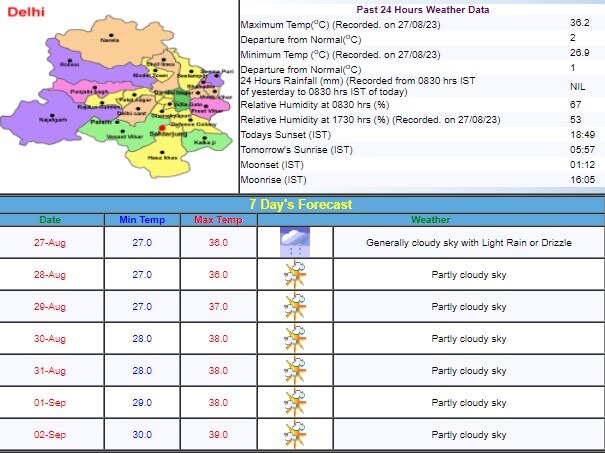605x453 pixels.
Task: Select Narela region on the Delhi map
Action: pyautogui.click(x=109, y=42)
